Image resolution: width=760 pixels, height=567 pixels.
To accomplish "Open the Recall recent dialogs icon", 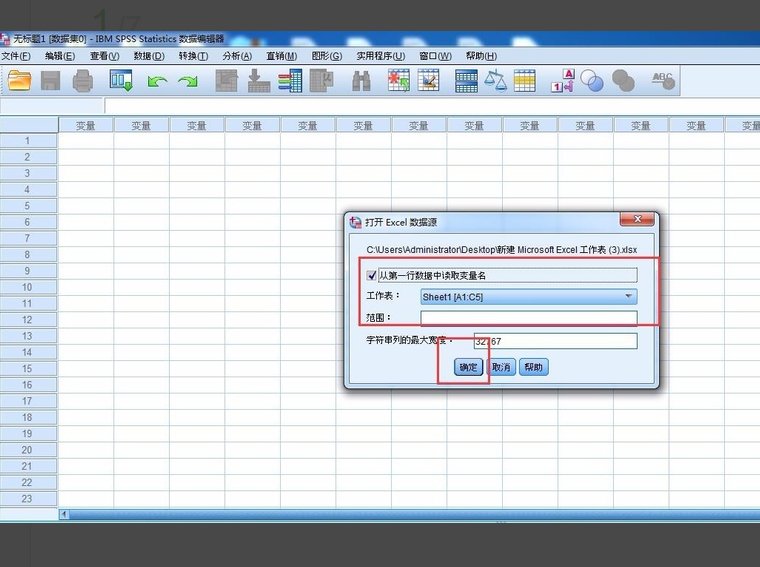I will 121,80.
